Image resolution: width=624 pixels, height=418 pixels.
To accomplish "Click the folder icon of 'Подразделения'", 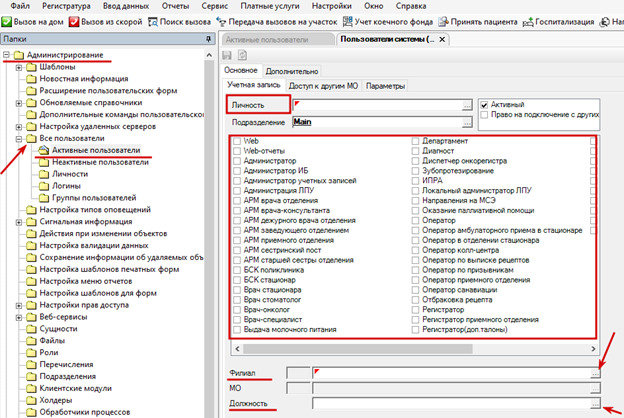I will point(31,376).
